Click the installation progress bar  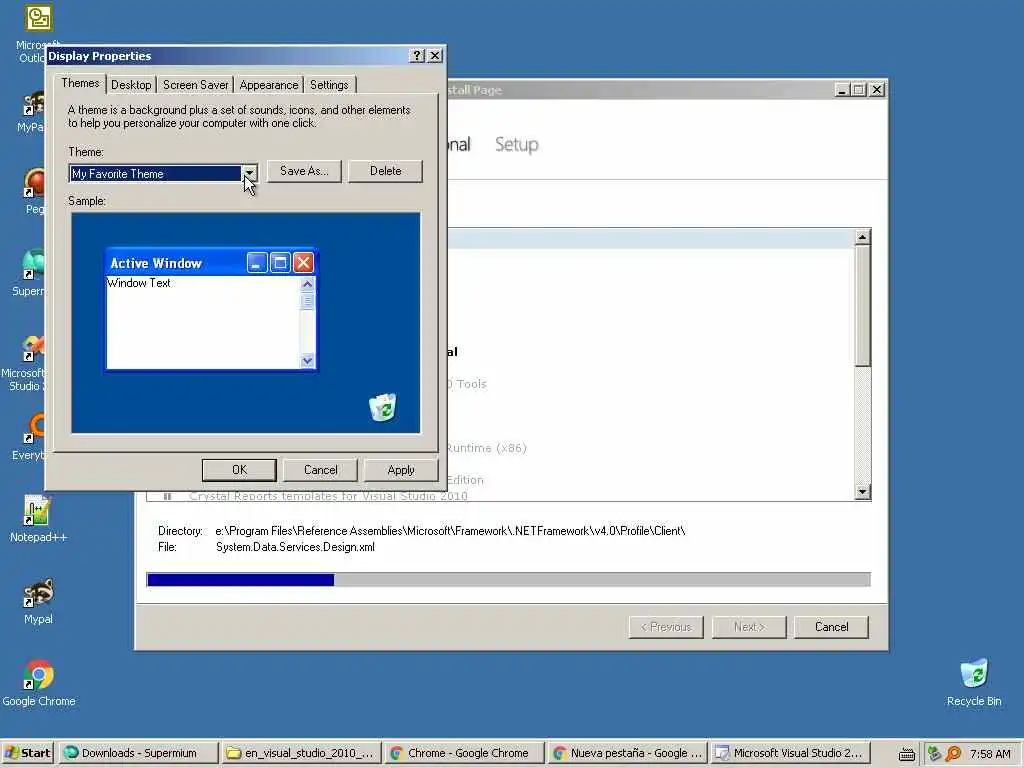(x=509, y=579)
